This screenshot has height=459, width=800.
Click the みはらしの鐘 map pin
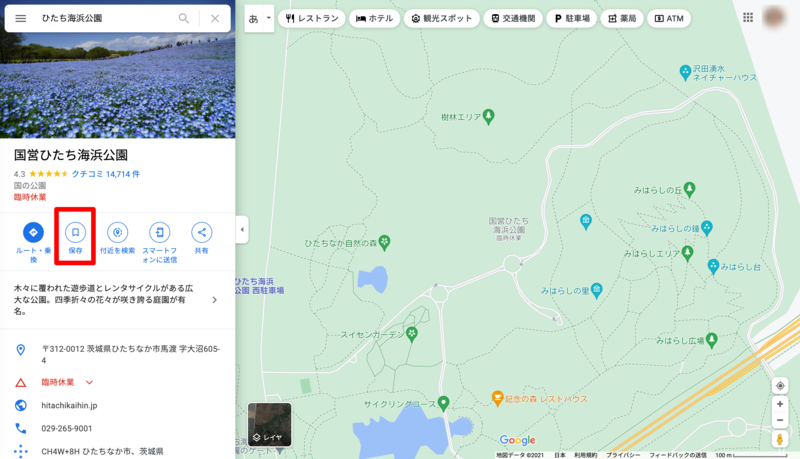click(x=707, y=227)
